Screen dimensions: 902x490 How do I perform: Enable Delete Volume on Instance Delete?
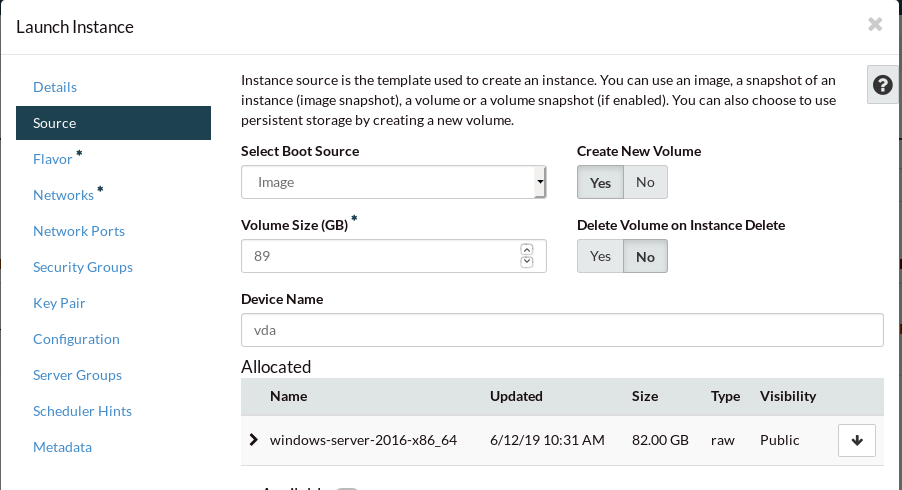coord(600,257)
